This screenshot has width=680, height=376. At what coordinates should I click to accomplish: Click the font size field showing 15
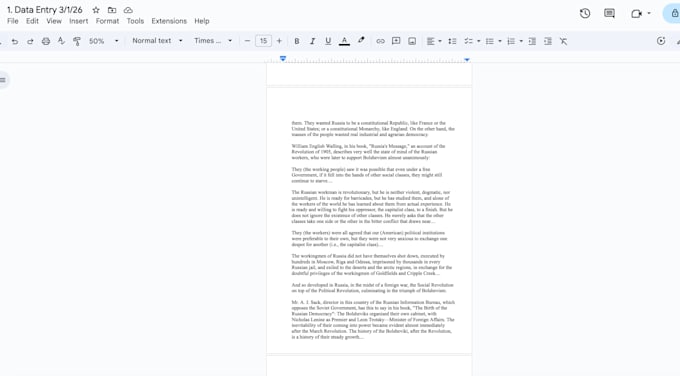pos(263,41)
